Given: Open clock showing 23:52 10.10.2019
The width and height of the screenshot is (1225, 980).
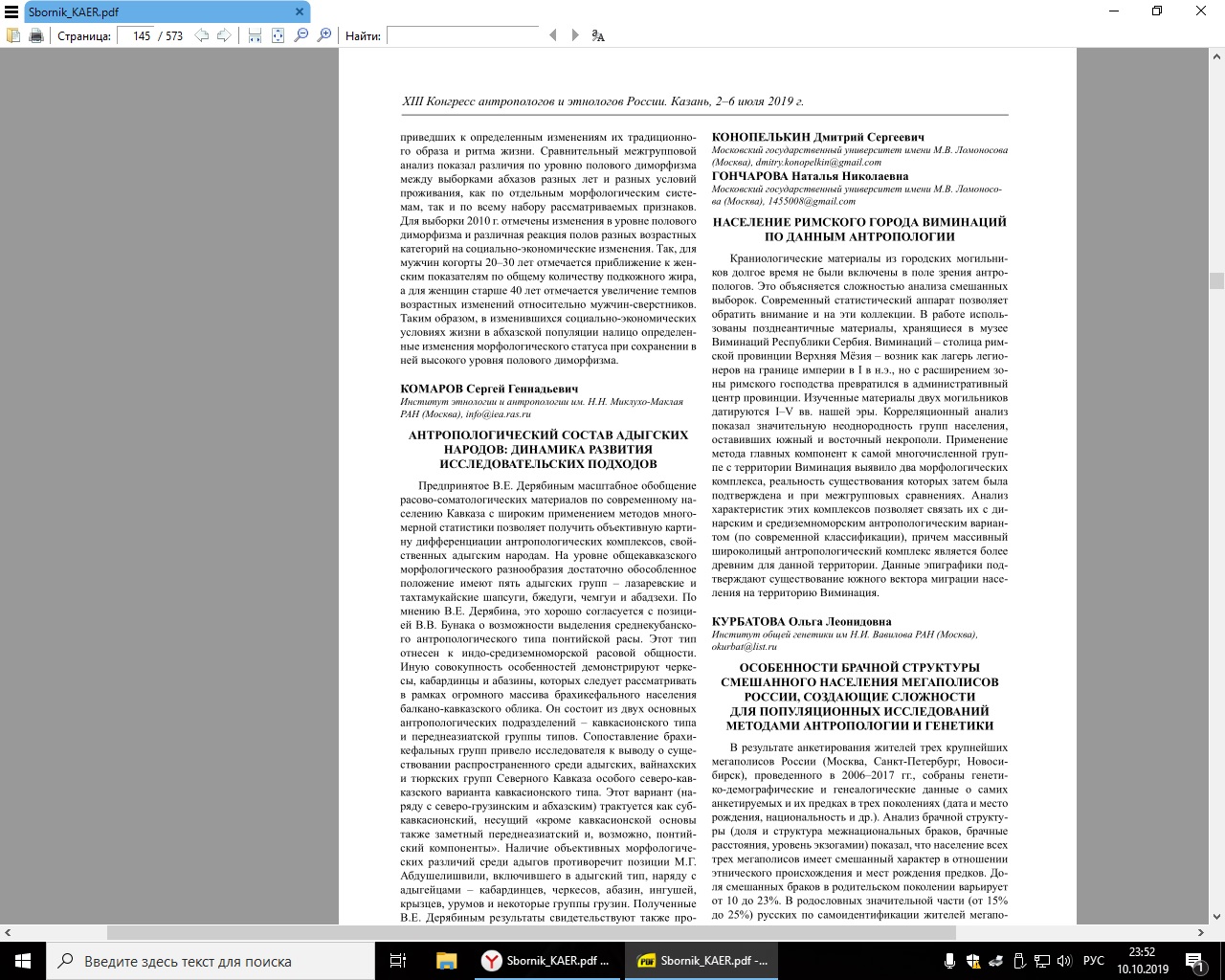Looking at the screenshot, I should tap(1142, 961).
